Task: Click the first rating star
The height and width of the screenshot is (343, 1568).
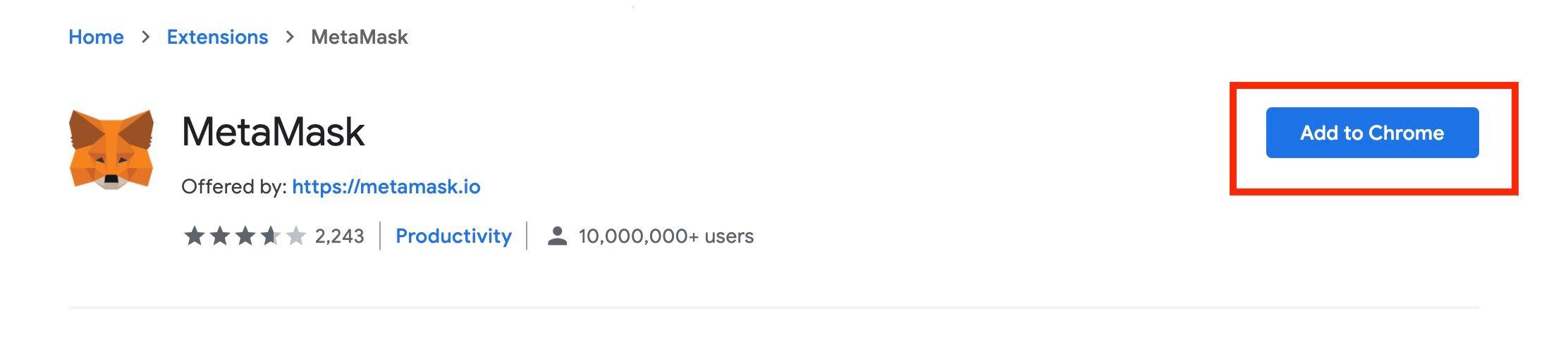Action: [x=194, y=236]
